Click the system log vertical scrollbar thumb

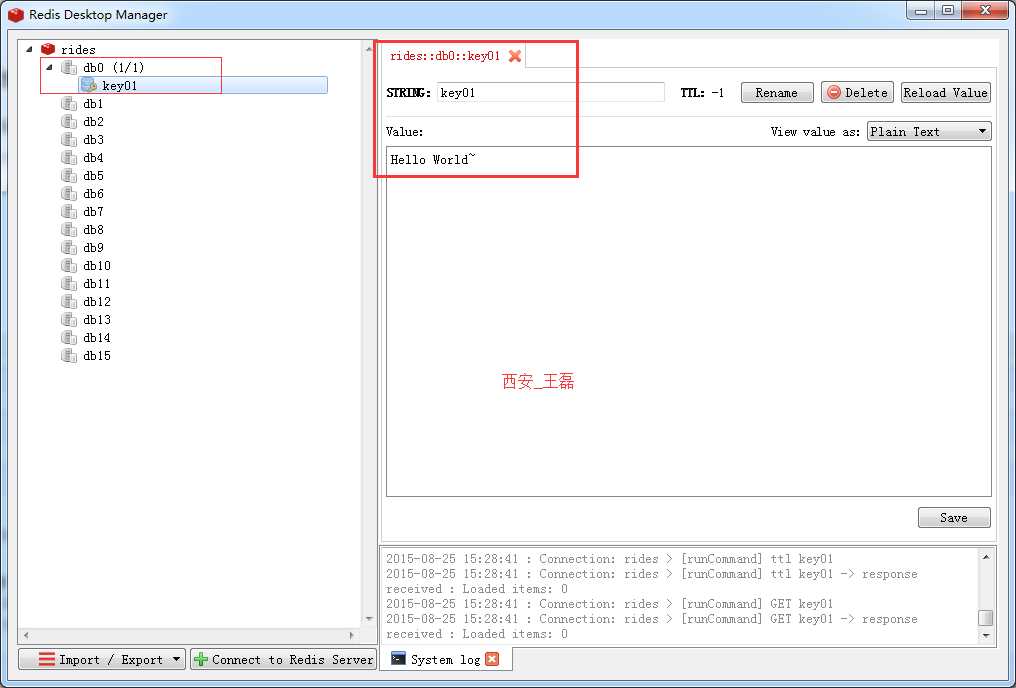click(986, 617)
